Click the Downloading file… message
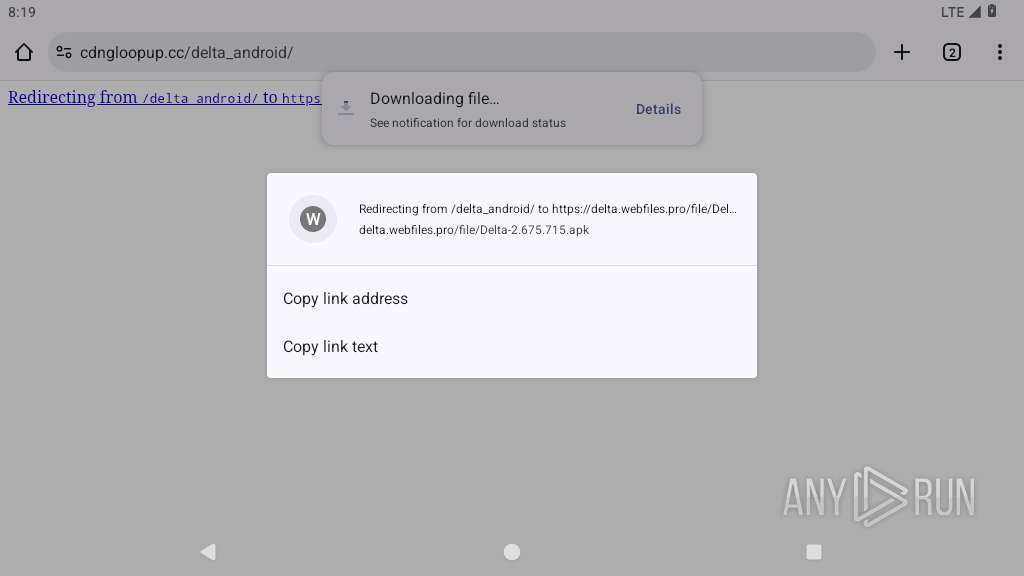The height and width of the screenshot is (576, 1024). [434, 99]
